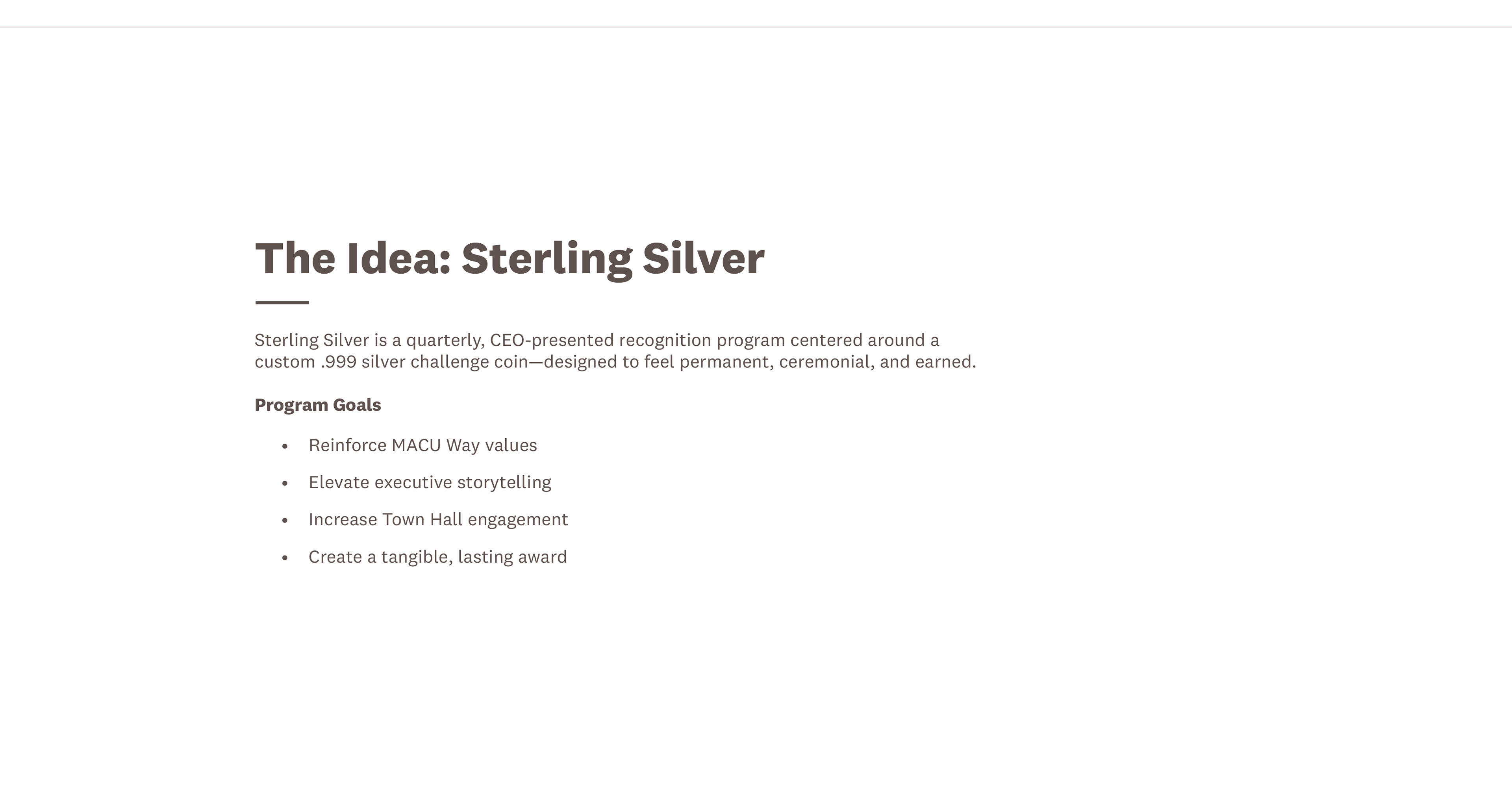The width and height of the screenshot is (1512, 810).
Task: Click the horizontal divider line at the top
Action: pyautogui.click(x=756, y=27)
